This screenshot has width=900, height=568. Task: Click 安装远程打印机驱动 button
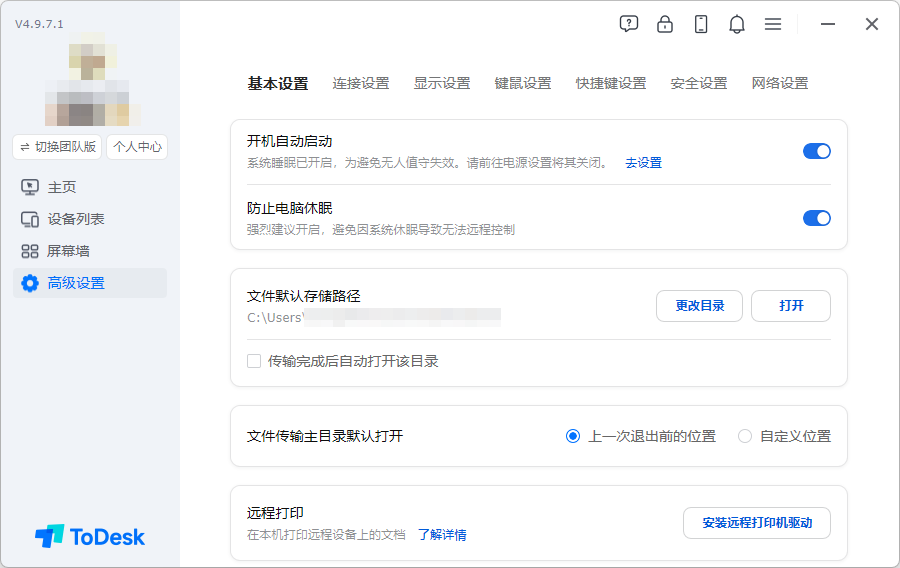[757, 523]
